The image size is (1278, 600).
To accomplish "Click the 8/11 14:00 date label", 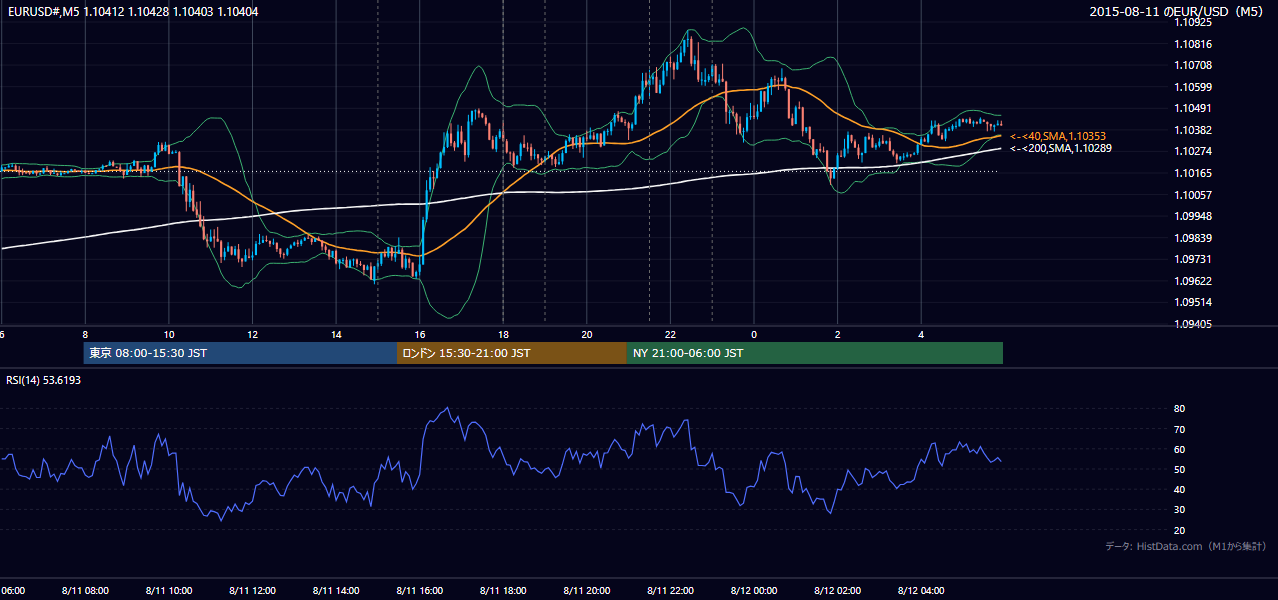I will point(336,590).
